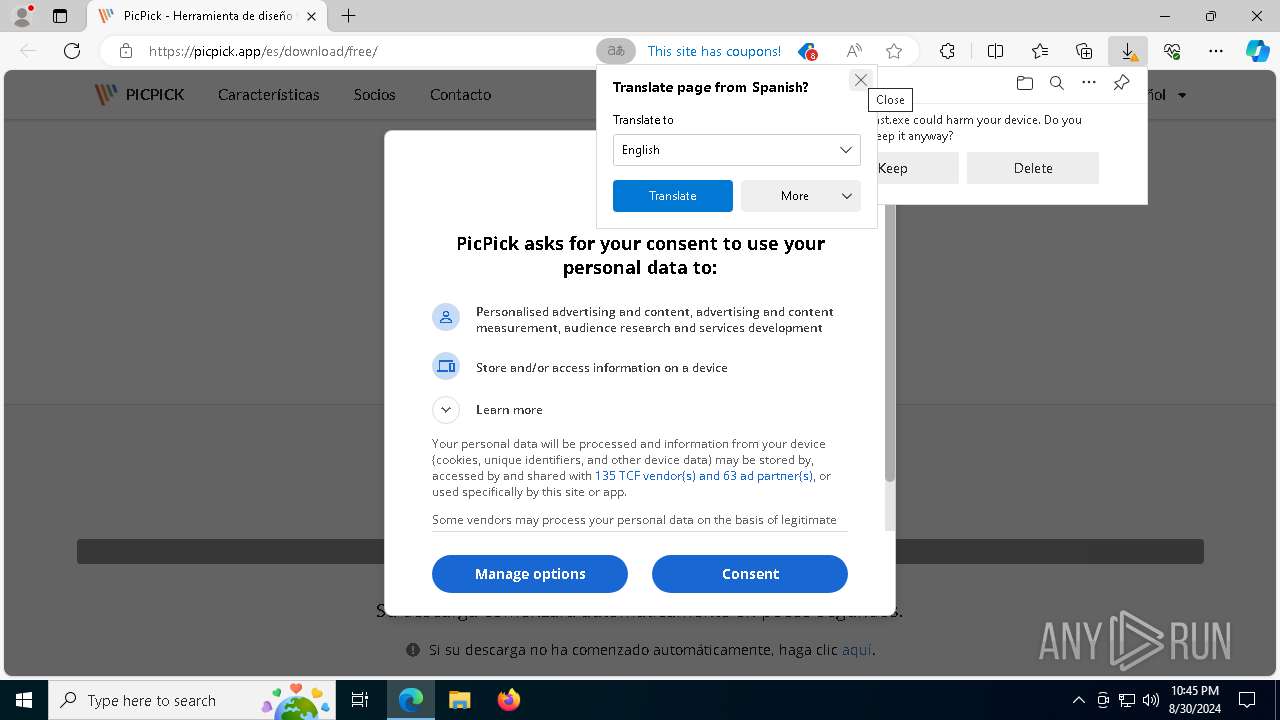Open Microsoft Edge from the taskbar

[x=411, y=700]
